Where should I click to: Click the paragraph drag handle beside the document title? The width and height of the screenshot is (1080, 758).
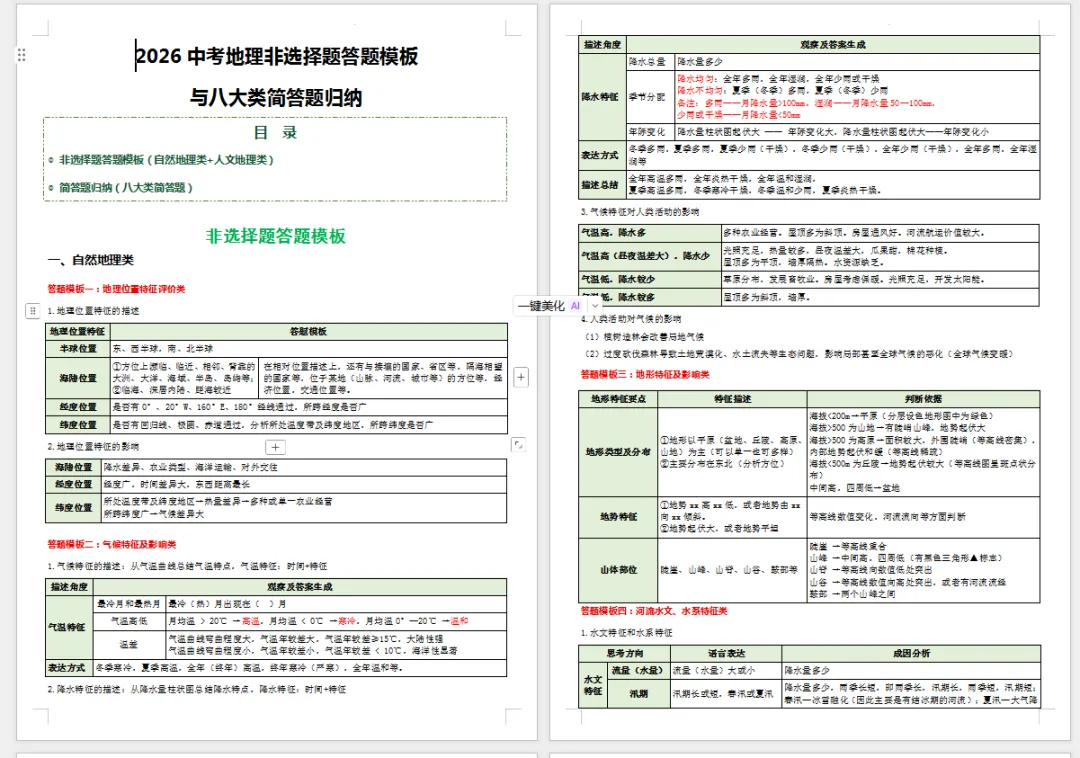(21, 54)
